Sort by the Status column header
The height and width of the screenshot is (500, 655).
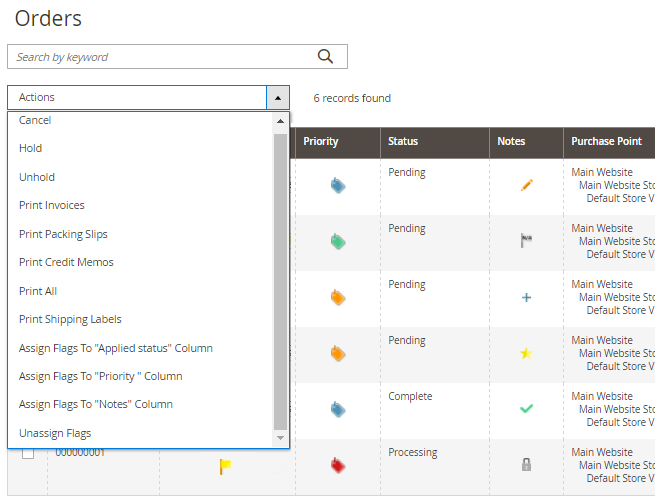point(403,142)
